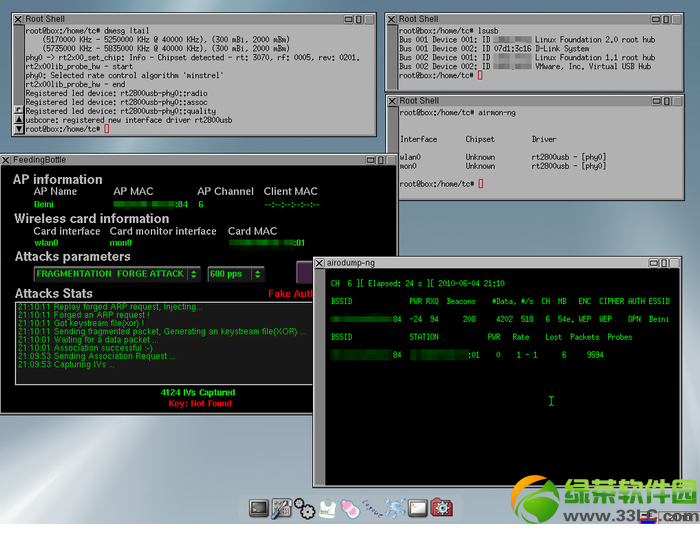The image size is (700, 537).
Task: Open the control panel screwdriver icon in dock
Action: pos(282,508)
